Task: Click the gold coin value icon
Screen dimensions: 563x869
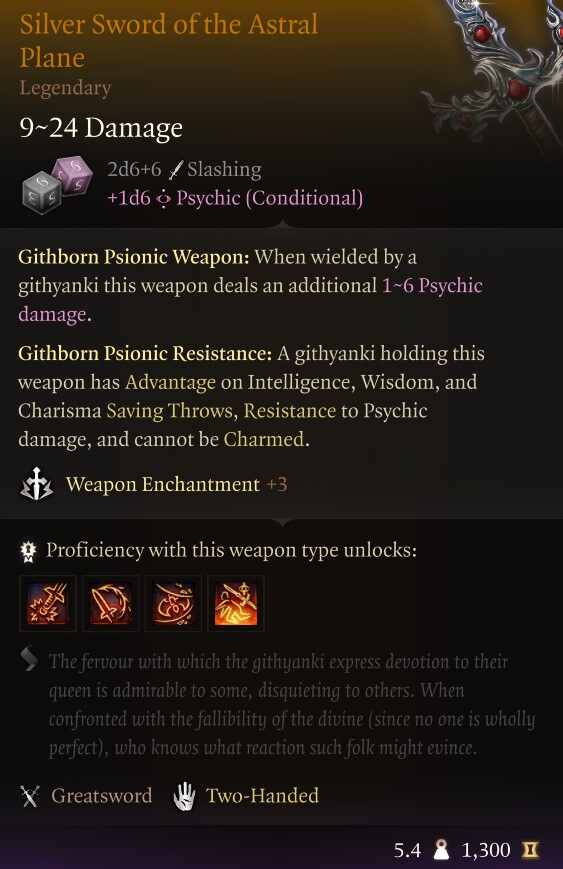Action: tap(530, 849)
